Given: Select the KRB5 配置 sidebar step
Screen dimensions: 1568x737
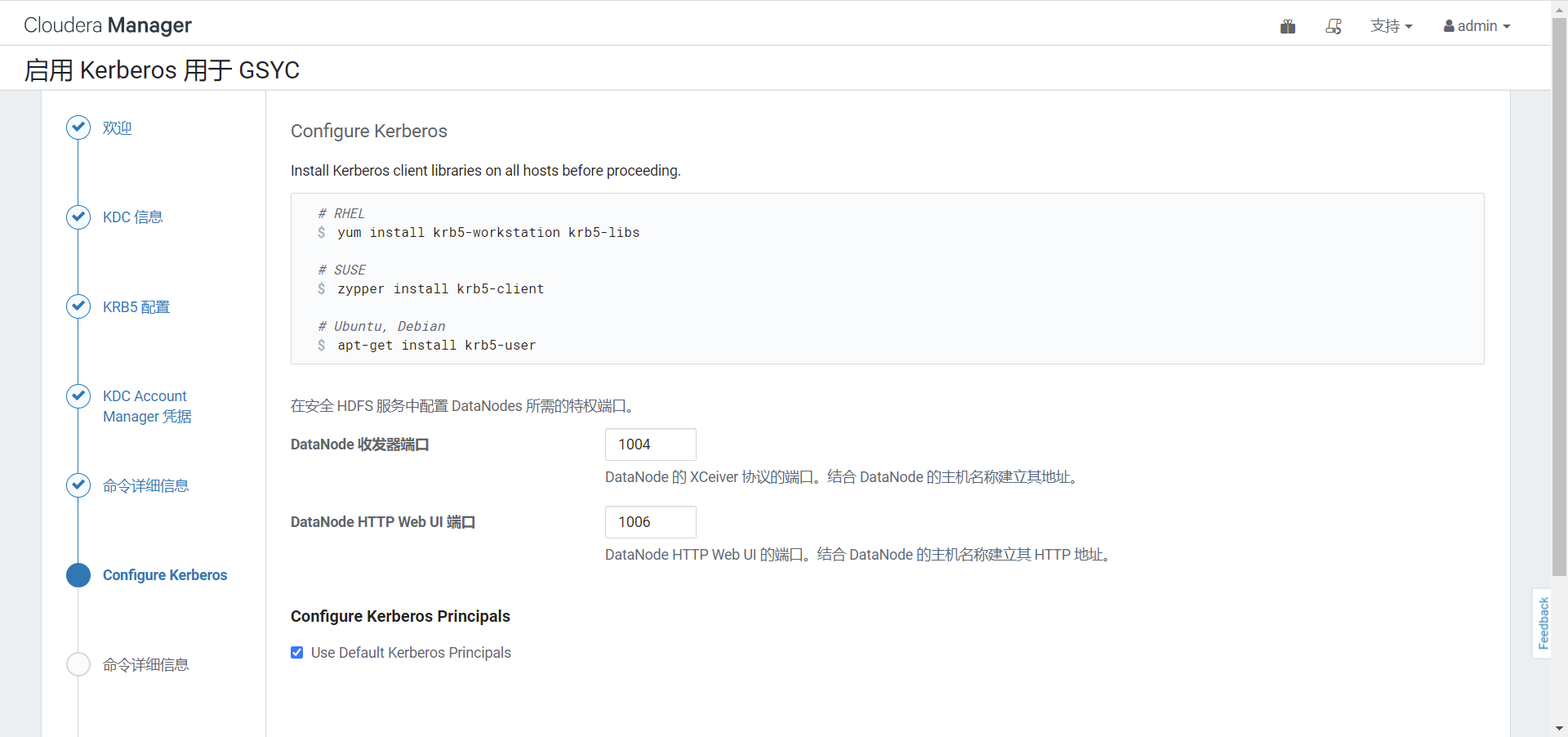Looking at the screenshot, I should (x=136, y=306).
